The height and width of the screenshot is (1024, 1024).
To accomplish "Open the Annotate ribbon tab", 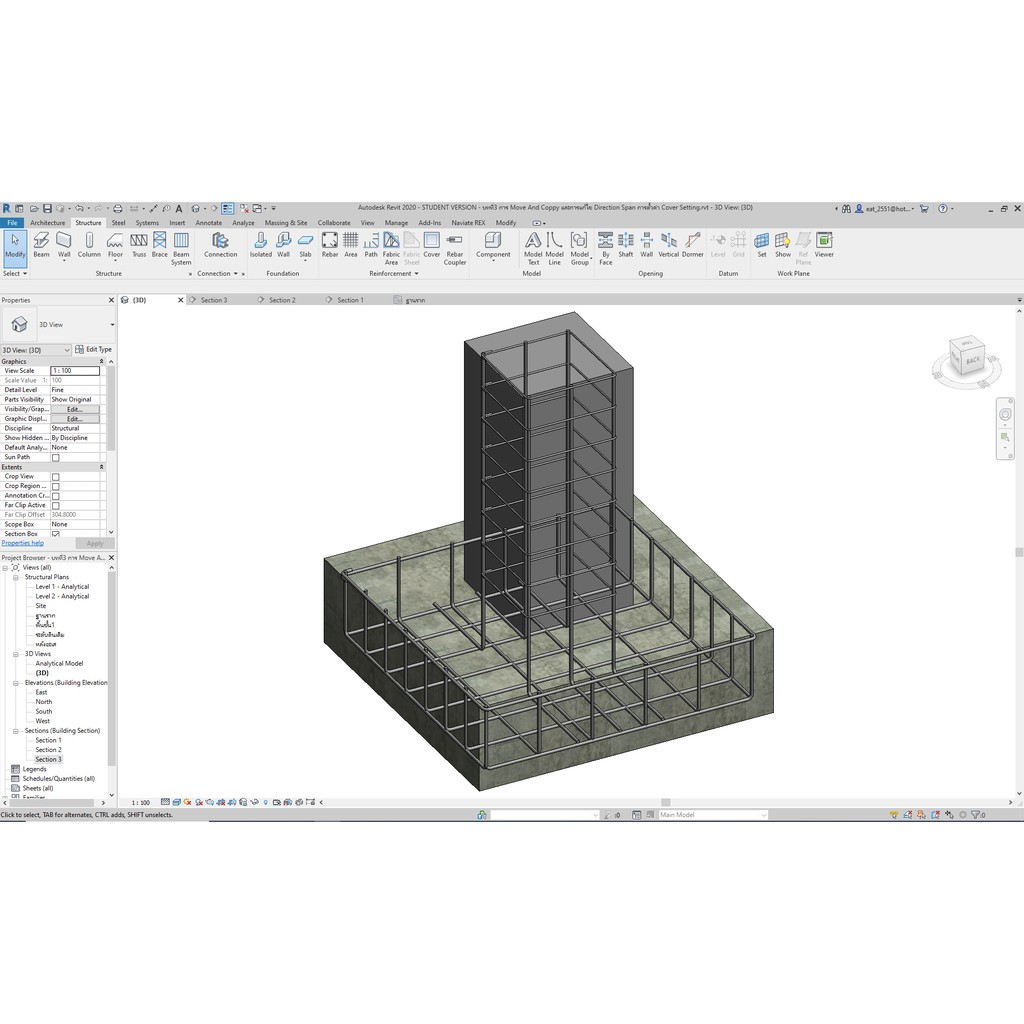I will 208,223.
